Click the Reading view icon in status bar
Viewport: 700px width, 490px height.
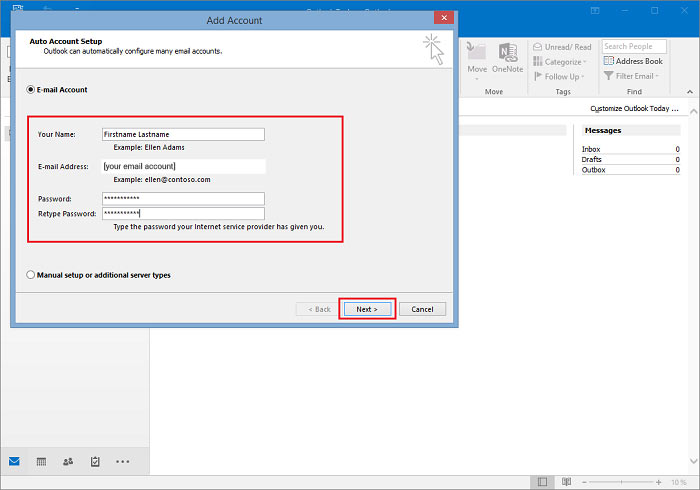[567, 482]
